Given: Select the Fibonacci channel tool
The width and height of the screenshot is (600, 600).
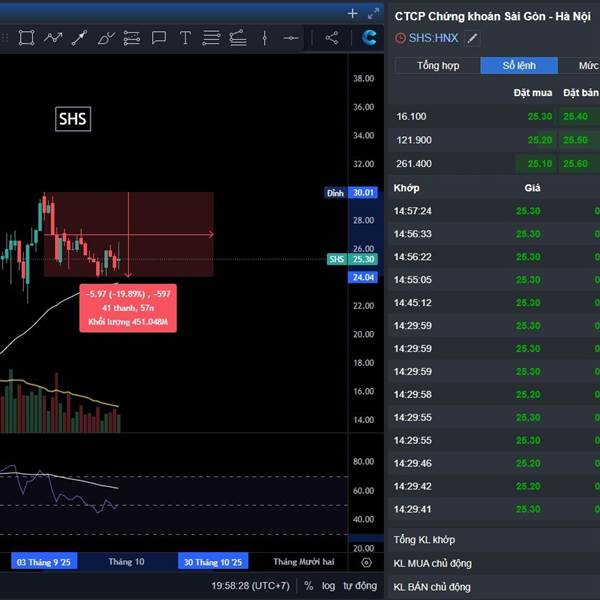Looking at the screenshot, I should point(238,38).
